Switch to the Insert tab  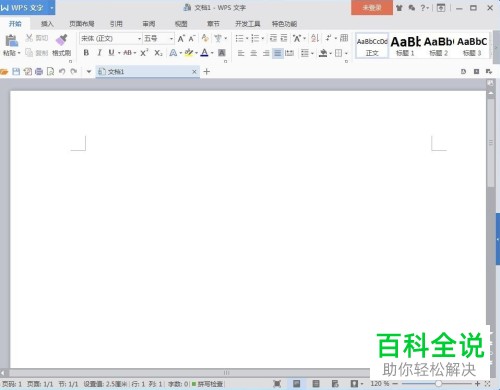47,24
